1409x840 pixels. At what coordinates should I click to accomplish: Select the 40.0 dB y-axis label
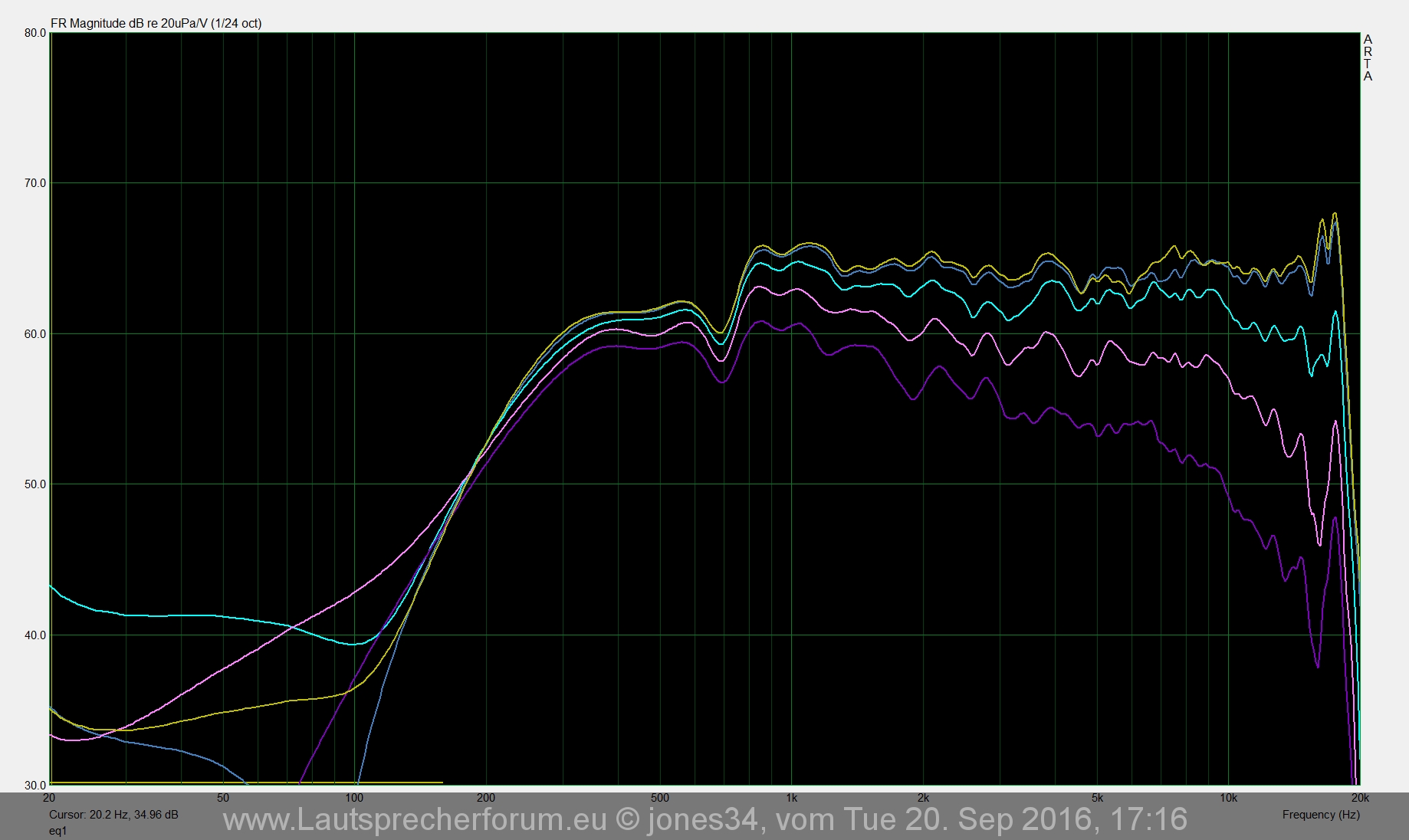(x=35, y=635)
